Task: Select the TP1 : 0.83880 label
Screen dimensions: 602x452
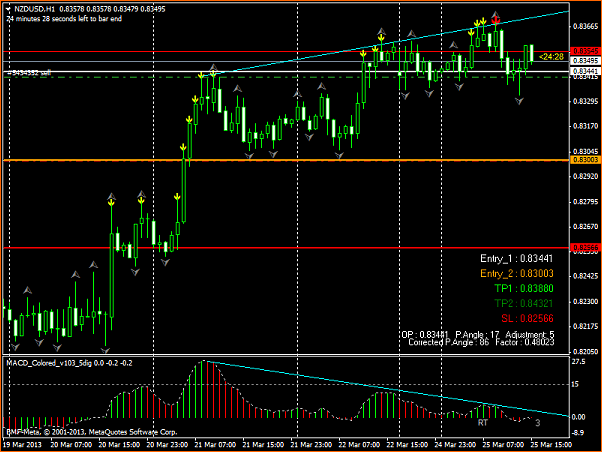Action: pos(524,288)
